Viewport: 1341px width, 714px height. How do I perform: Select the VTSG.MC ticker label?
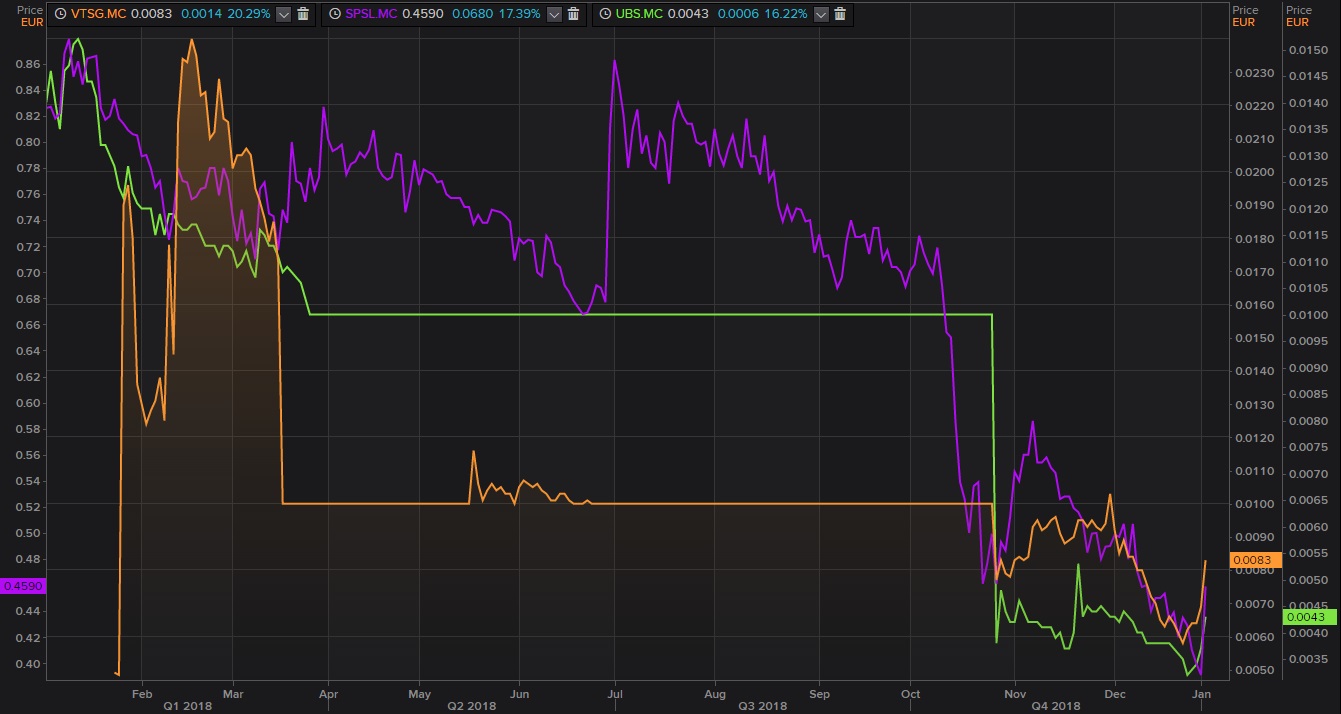[x=100, y=14]
